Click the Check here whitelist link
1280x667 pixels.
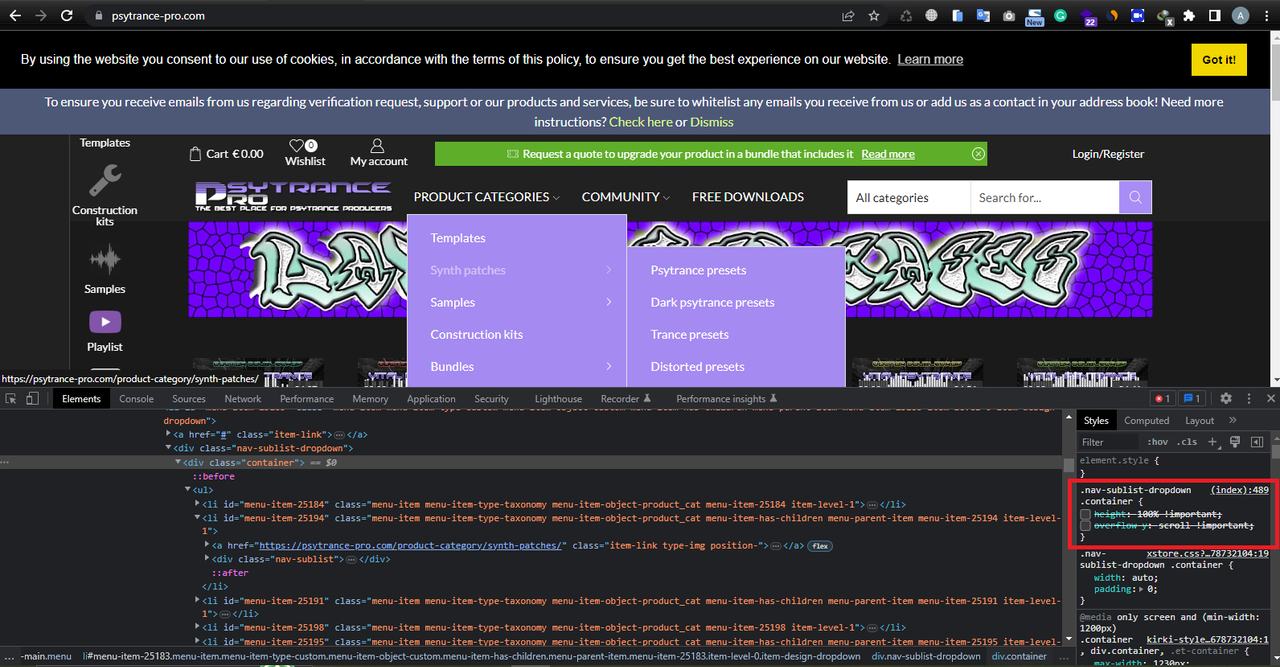640,122
